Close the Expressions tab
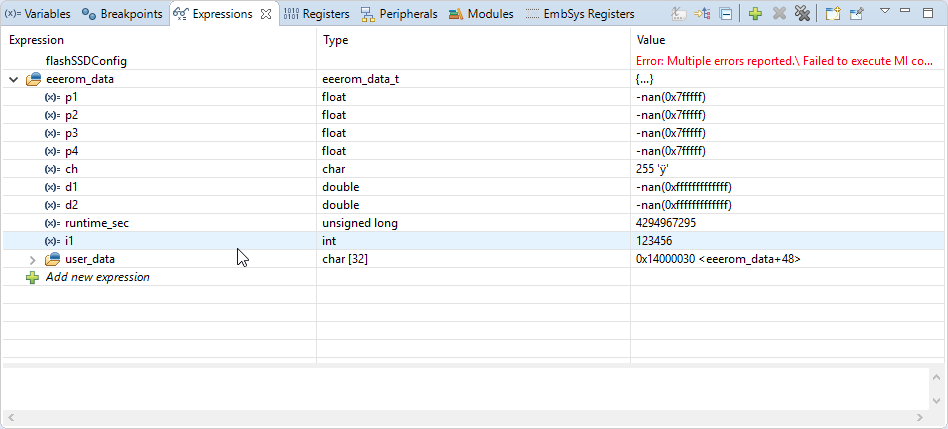This screenshot has height=429, width=948. (x=266, y=14)
